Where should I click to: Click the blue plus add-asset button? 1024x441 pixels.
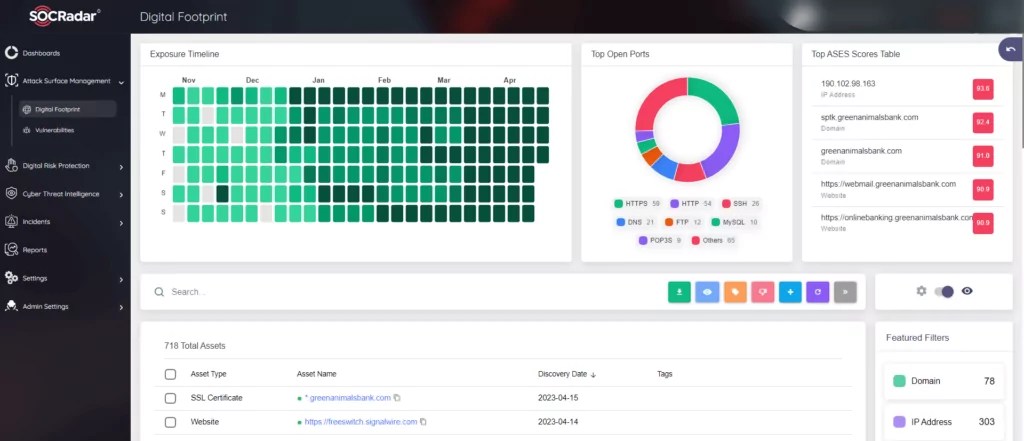(790, 292)
